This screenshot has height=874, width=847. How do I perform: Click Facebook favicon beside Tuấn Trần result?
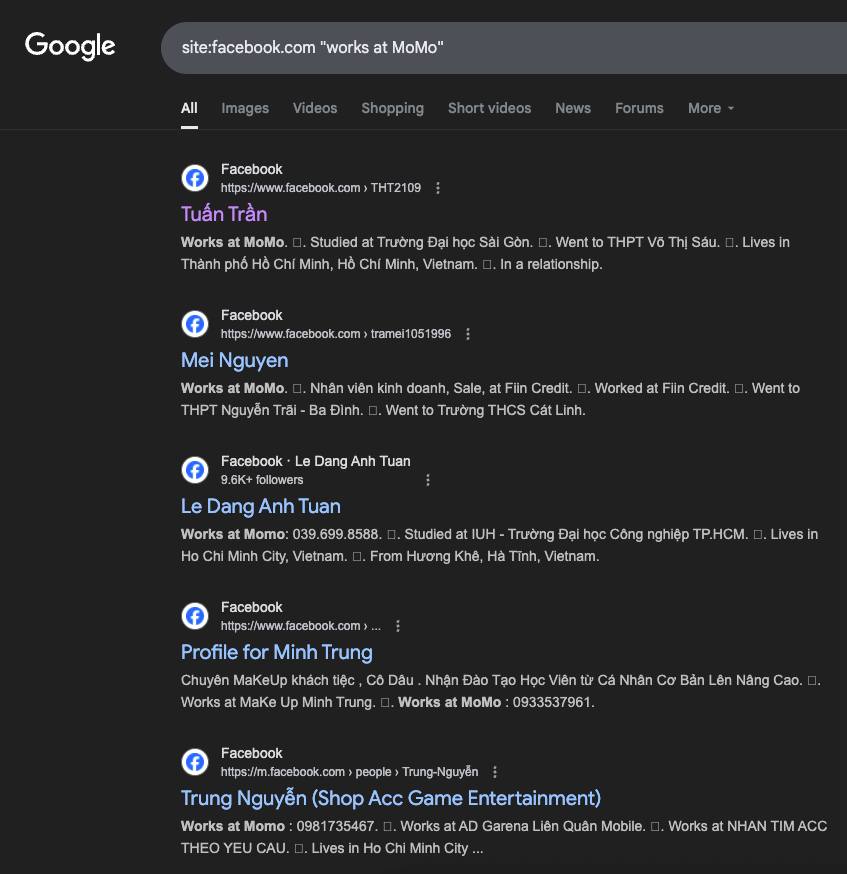pyautogui.click(x=195, y=178)
